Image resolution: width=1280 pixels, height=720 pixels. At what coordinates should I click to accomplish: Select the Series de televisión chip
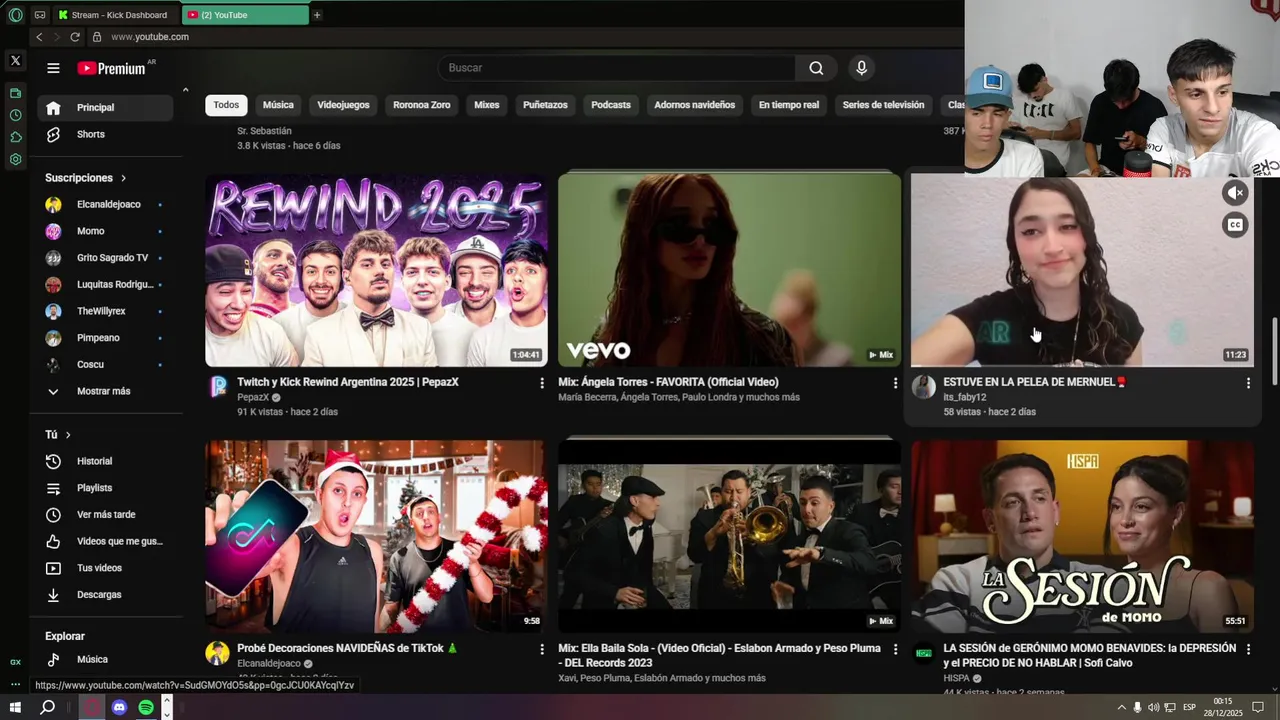(883, 105)
